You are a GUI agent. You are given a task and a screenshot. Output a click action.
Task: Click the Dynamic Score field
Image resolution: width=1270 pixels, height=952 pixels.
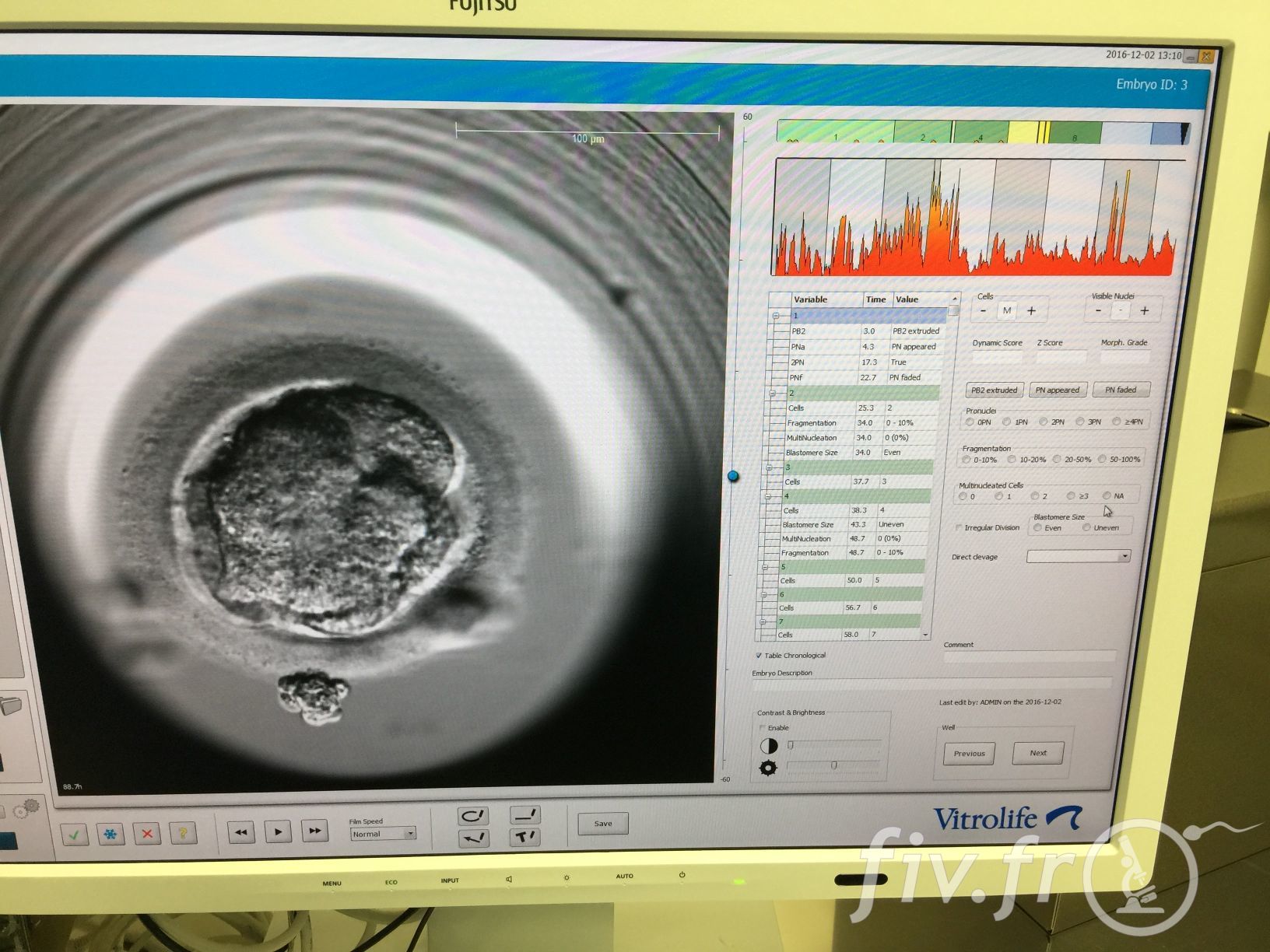point(997,357)
